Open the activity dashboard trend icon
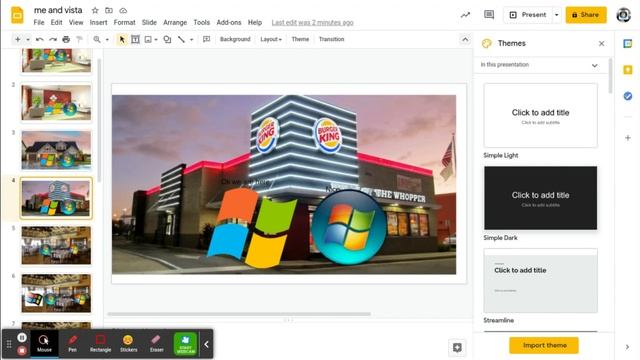640x360 pixels. (x=465, y=15)
